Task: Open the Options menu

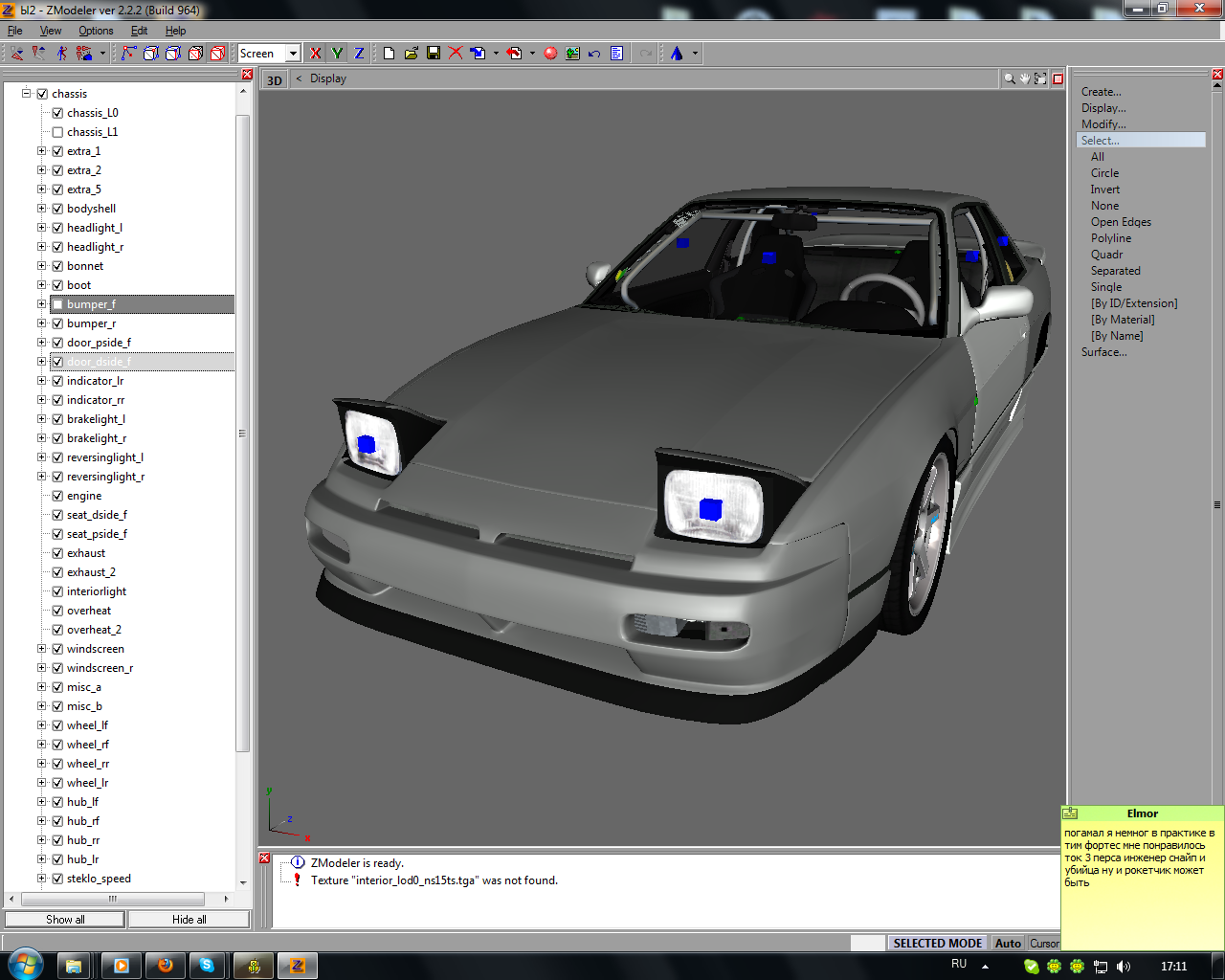Action: coord(96,31)
